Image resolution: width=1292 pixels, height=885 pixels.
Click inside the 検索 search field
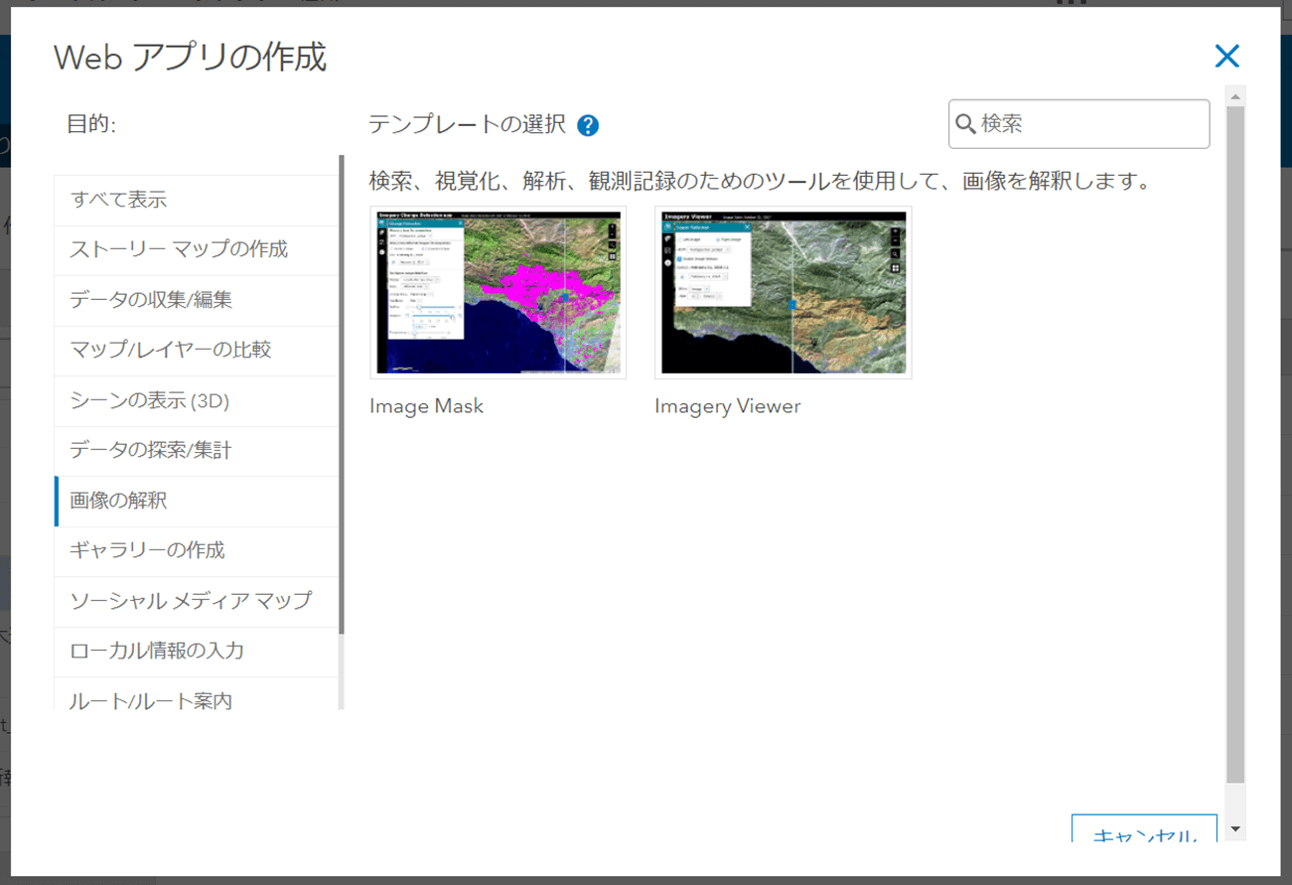[1080, 123]
